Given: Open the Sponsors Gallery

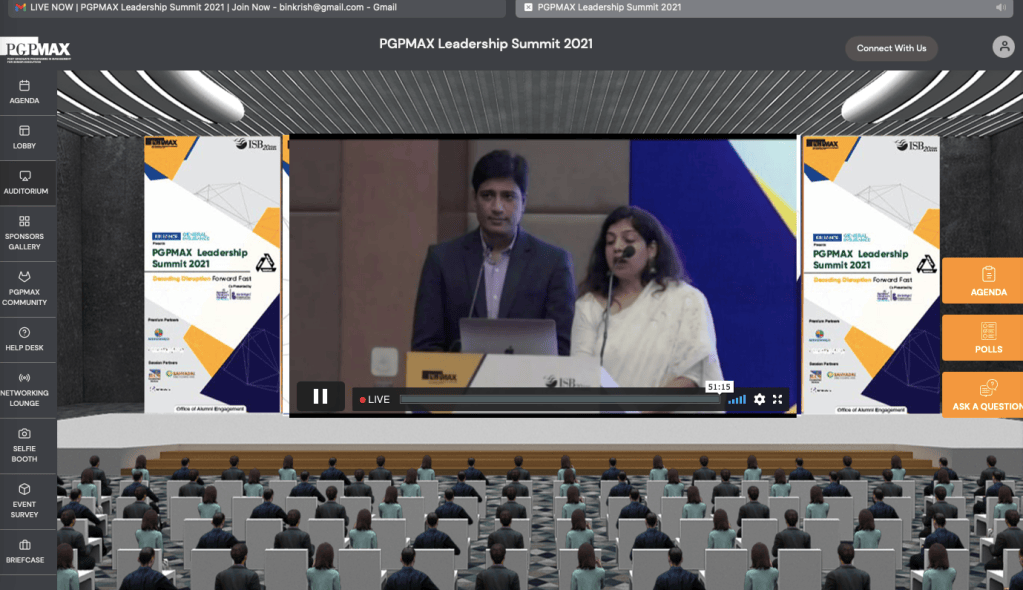Looking at the screenshot, I should [x=25, y=233].
